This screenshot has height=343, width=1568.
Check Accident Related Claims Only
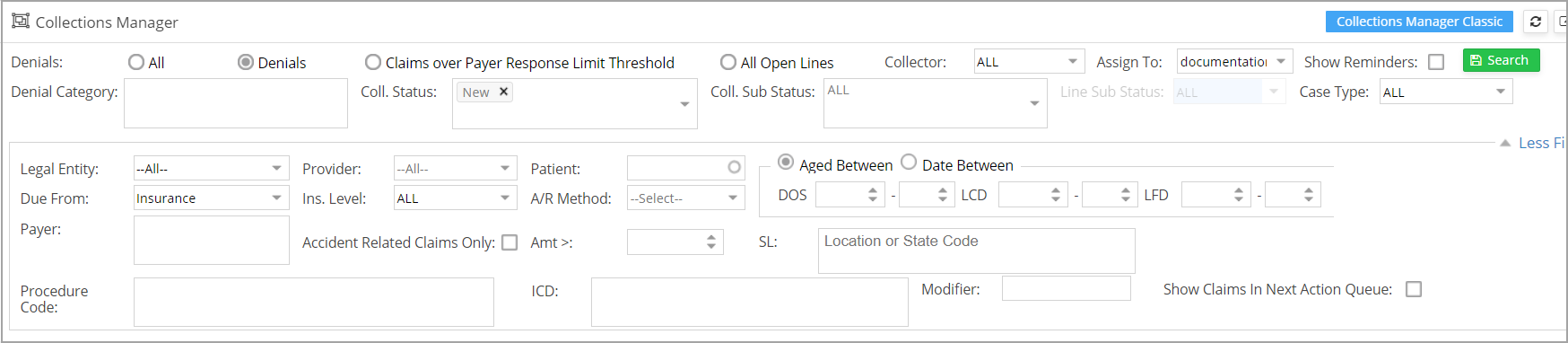coord(510,242)
